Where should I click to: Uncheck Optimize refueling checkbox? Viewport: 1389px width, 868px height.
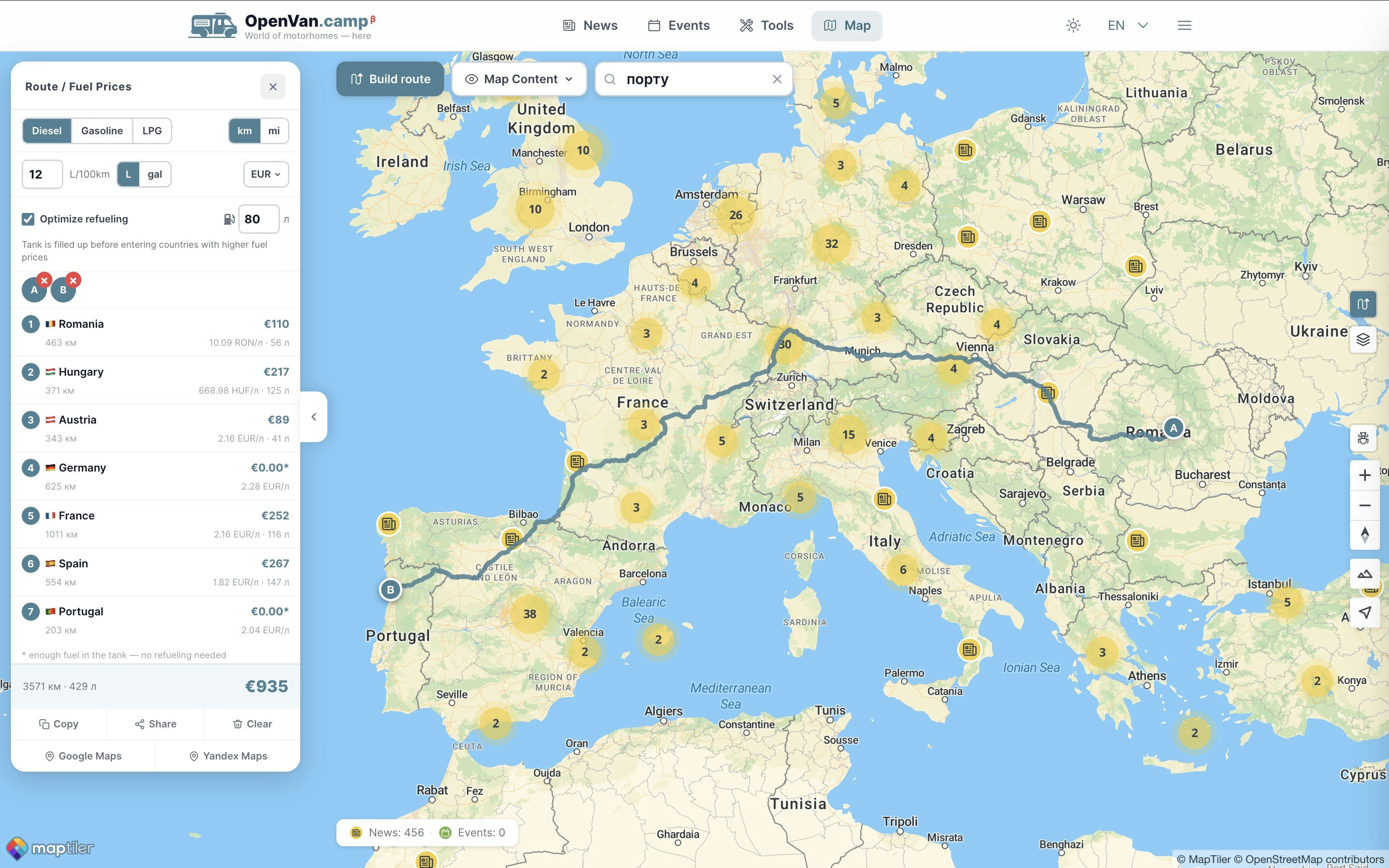28,219
